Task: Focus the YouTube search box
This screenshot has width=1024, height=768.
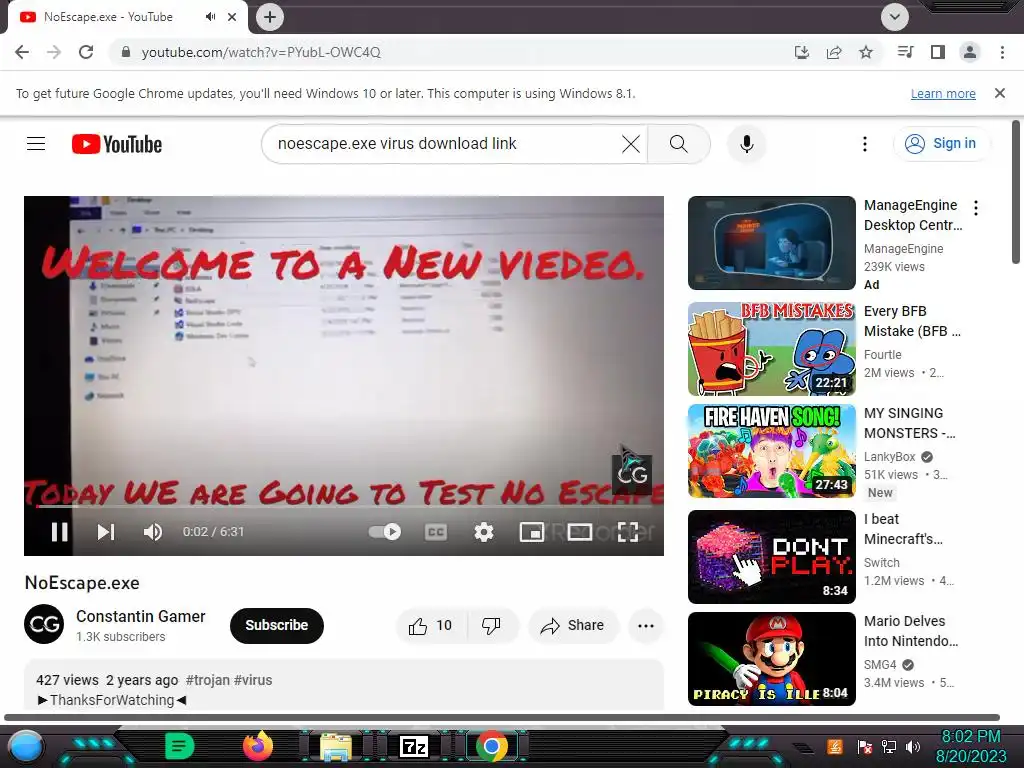Action: pos(444,144)
